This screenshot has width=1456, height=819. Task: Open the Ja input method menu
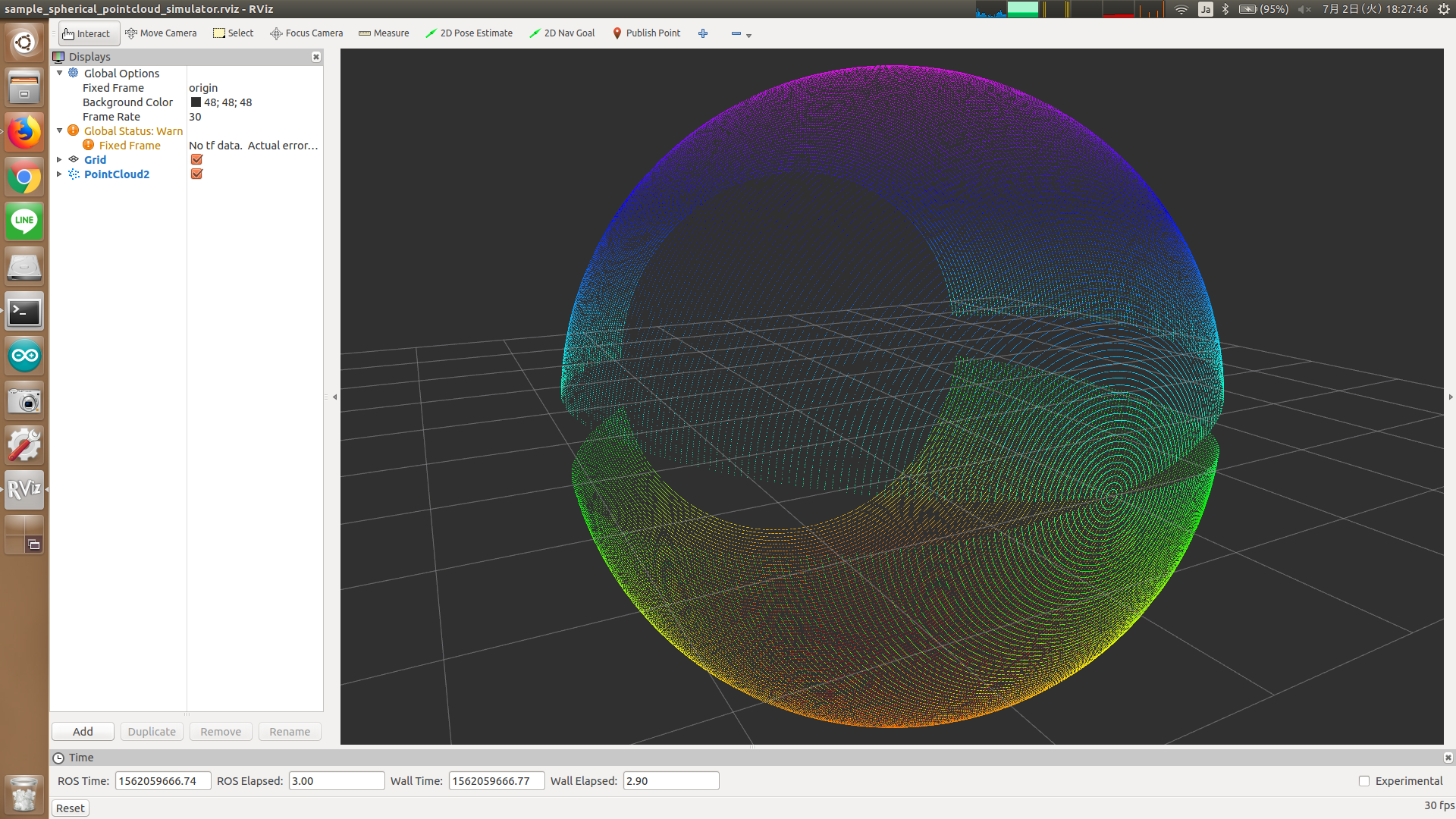click(1205, 9)
